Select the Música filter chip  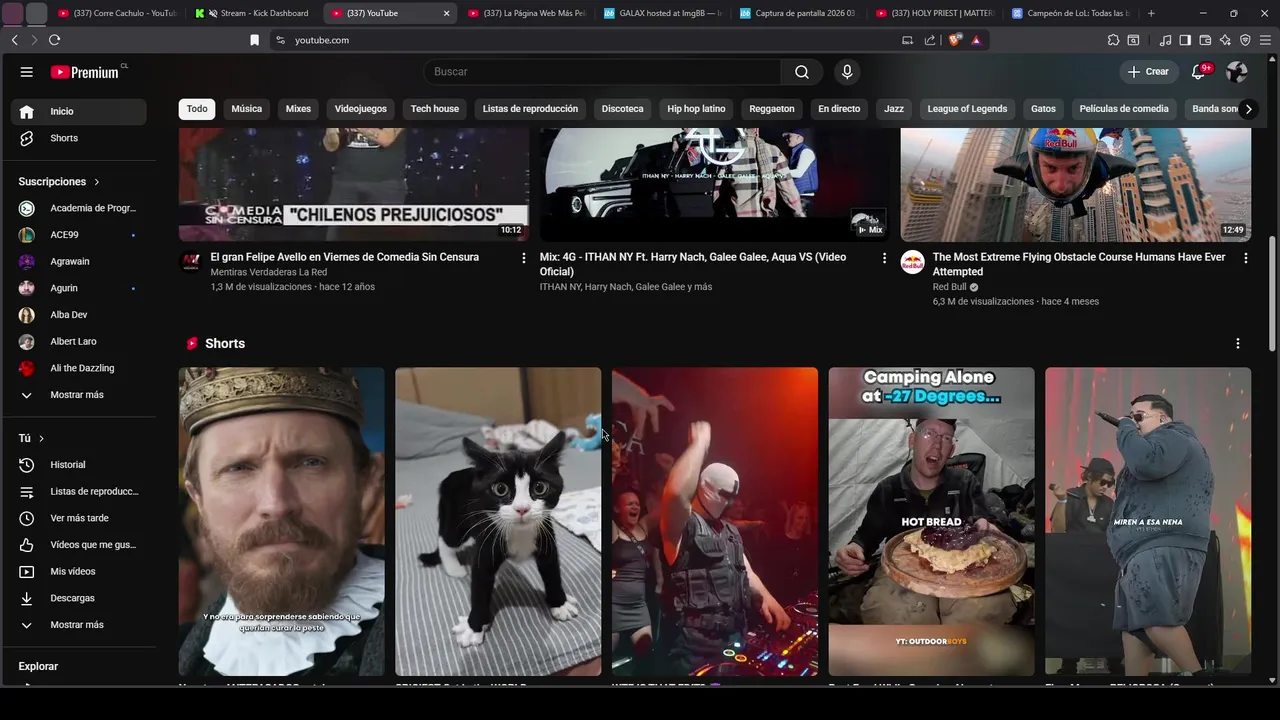click(246, 109)
